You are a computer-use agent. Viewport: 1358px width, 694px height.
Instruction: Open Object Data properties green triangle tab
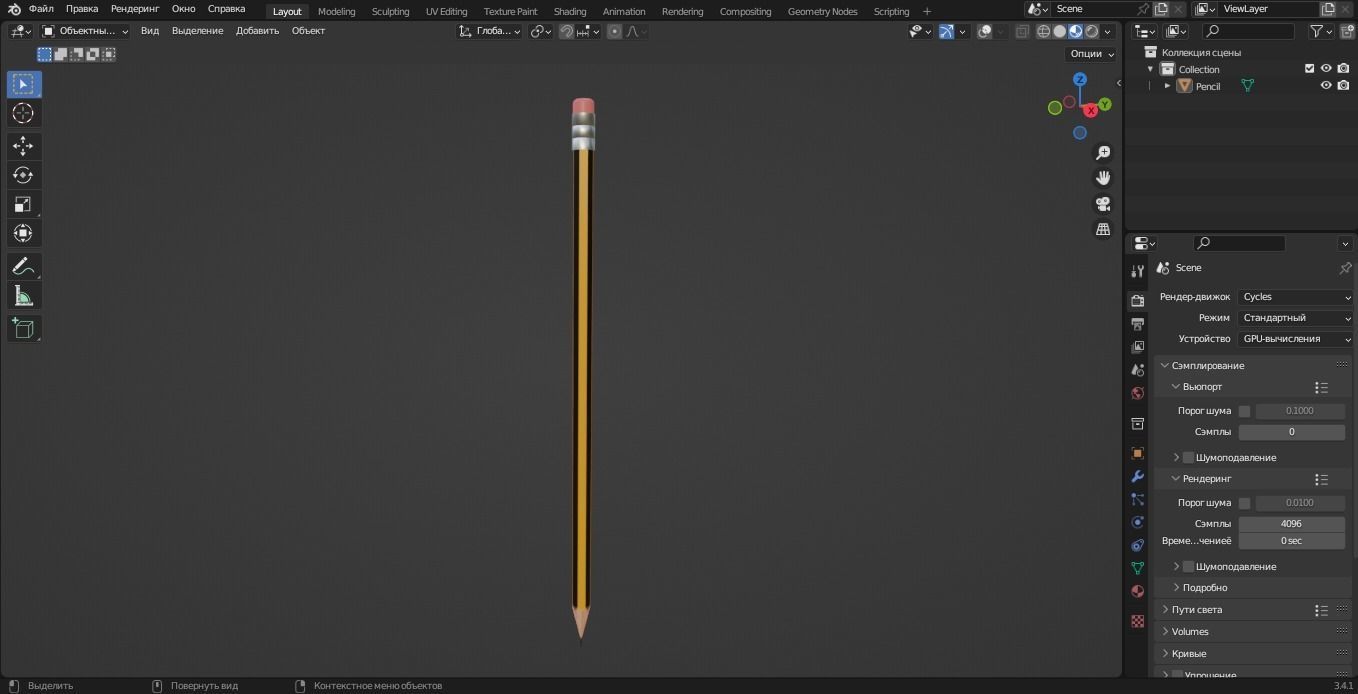coord(1137,568)
